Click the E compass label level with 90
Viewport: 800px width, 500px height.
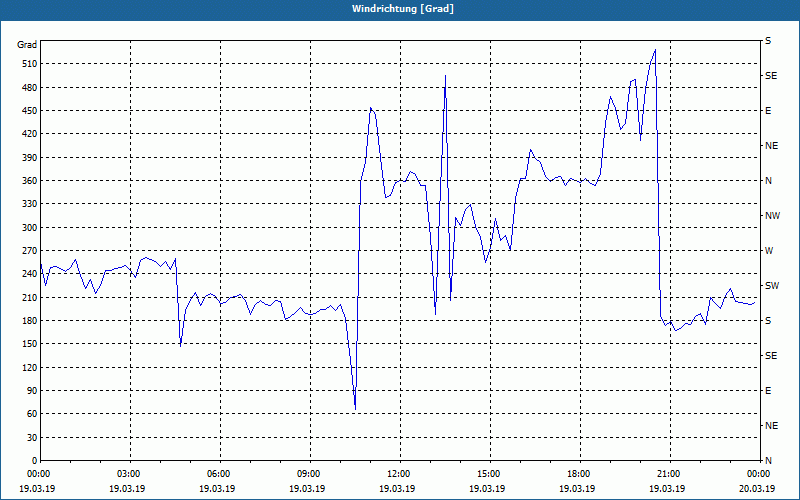768,390
